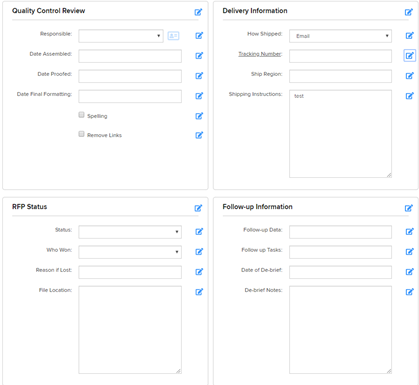This screenshot has height=385, width=419.
Task: Click the File Location text area
Action: [x=130, y=330]
